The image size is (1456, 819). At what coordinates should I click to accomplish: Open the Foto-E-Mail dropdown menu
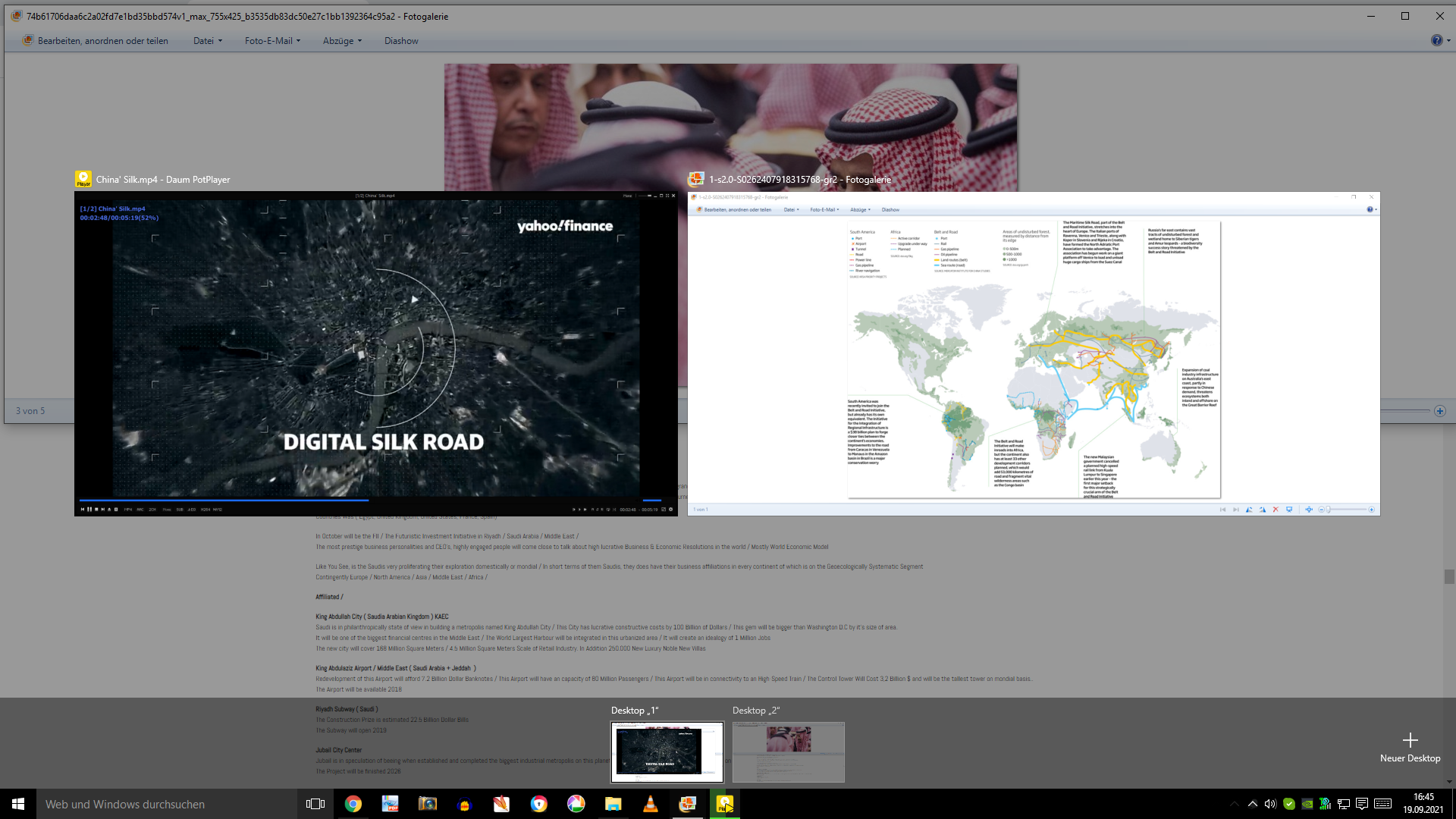(x=273, y=41)
